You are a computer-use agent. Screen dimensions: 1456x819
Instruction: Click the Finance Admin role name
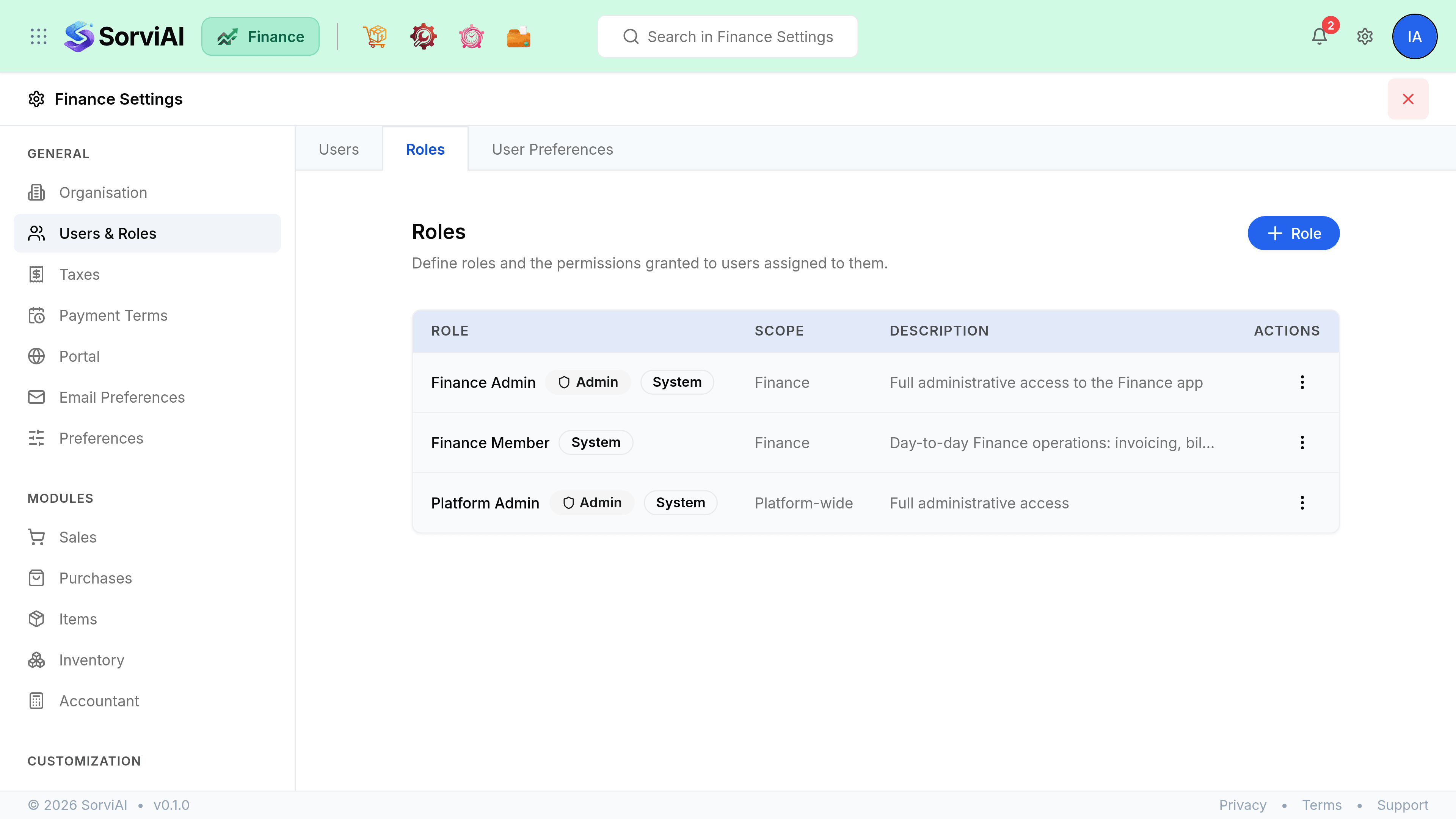483,383
